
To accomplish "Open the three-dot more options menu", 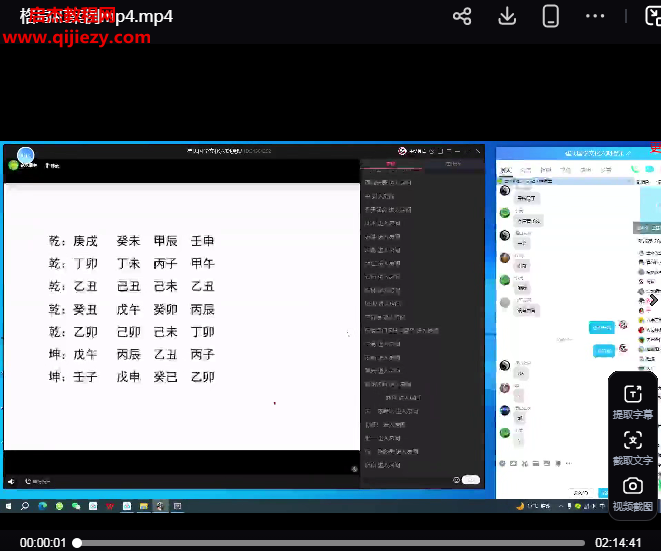I will point(595,16).
